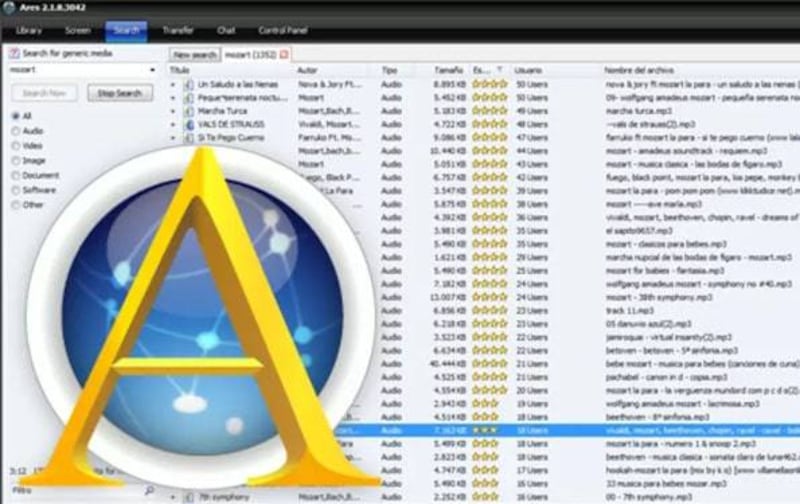
Task: Expand the 'Pequeña serenata noctu...' result row
Action: click(173, 98)
